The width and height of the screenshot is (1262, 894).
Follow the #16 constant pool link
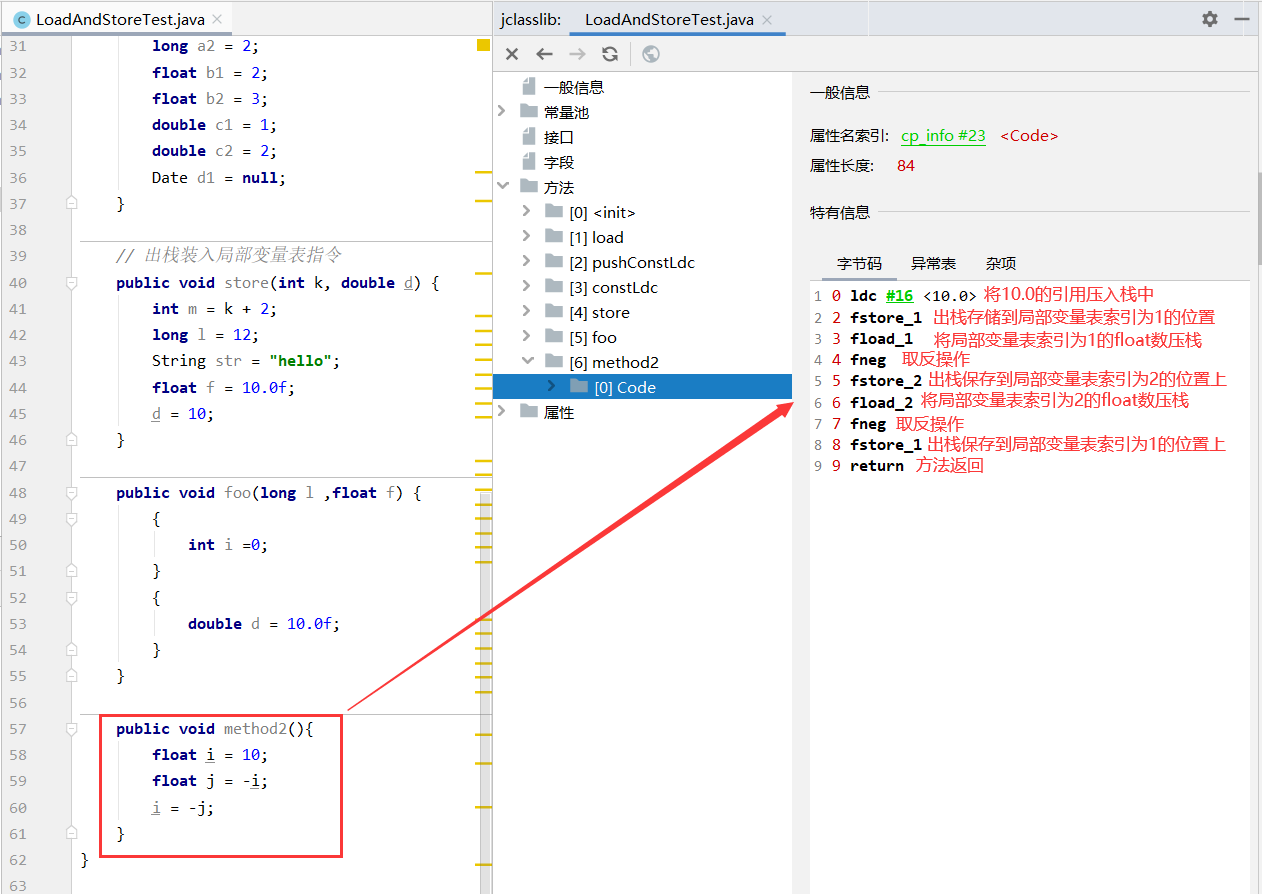tap(899, 296)
